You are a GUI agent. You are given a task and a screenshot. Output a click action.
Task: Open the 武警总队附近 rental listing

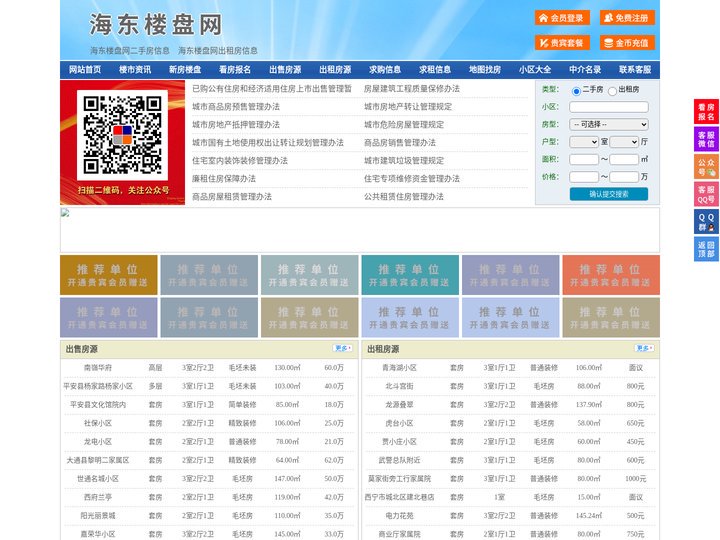[x=399, y=460]
